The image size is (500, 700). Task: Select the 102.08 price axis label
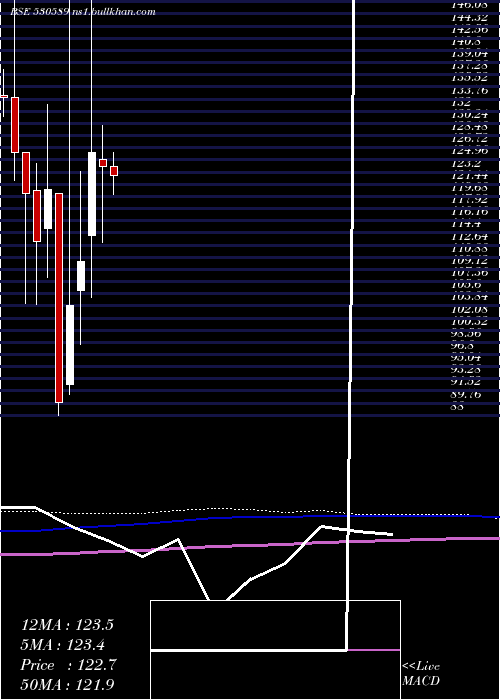[x=469, y=309]
